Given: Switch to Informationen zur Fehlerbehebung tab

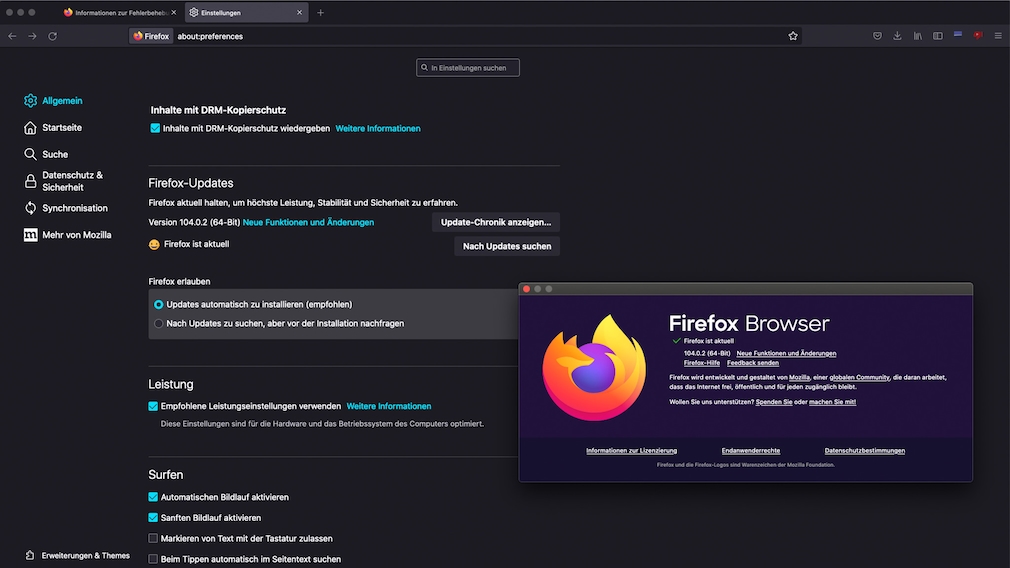Looking at the screenshot, I should [120, 12].
